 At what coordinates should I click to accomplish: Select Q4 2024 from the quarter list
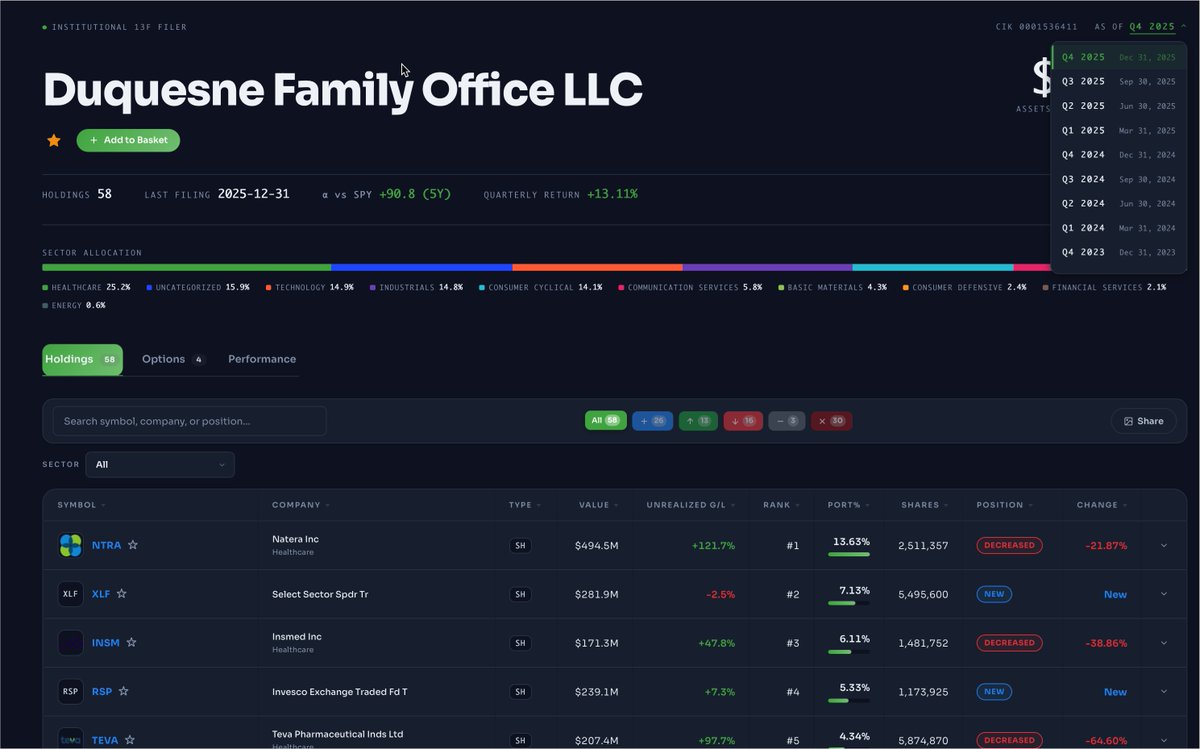click(1118, 155)
